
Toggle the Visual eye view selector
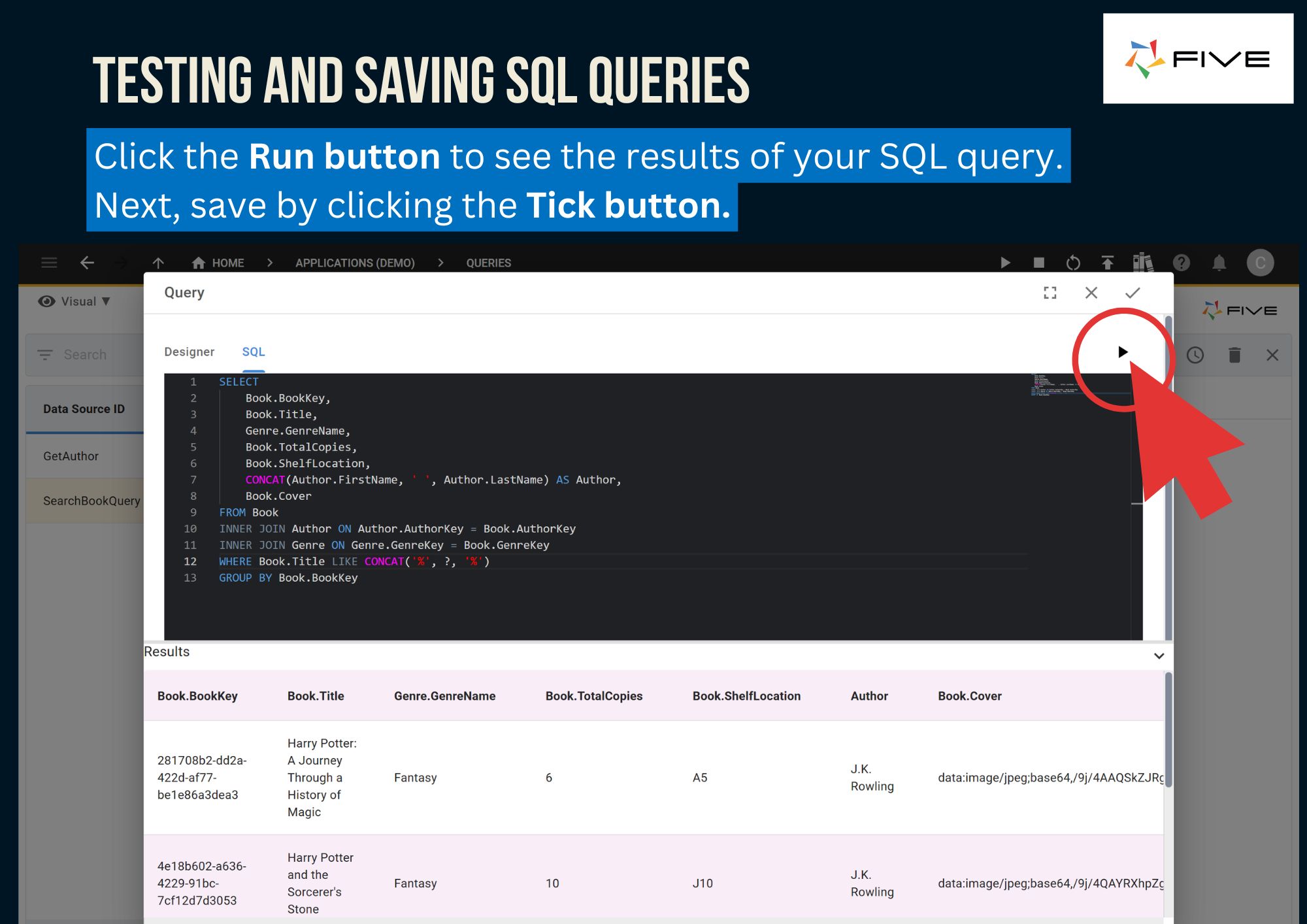[x=47, y=301]
